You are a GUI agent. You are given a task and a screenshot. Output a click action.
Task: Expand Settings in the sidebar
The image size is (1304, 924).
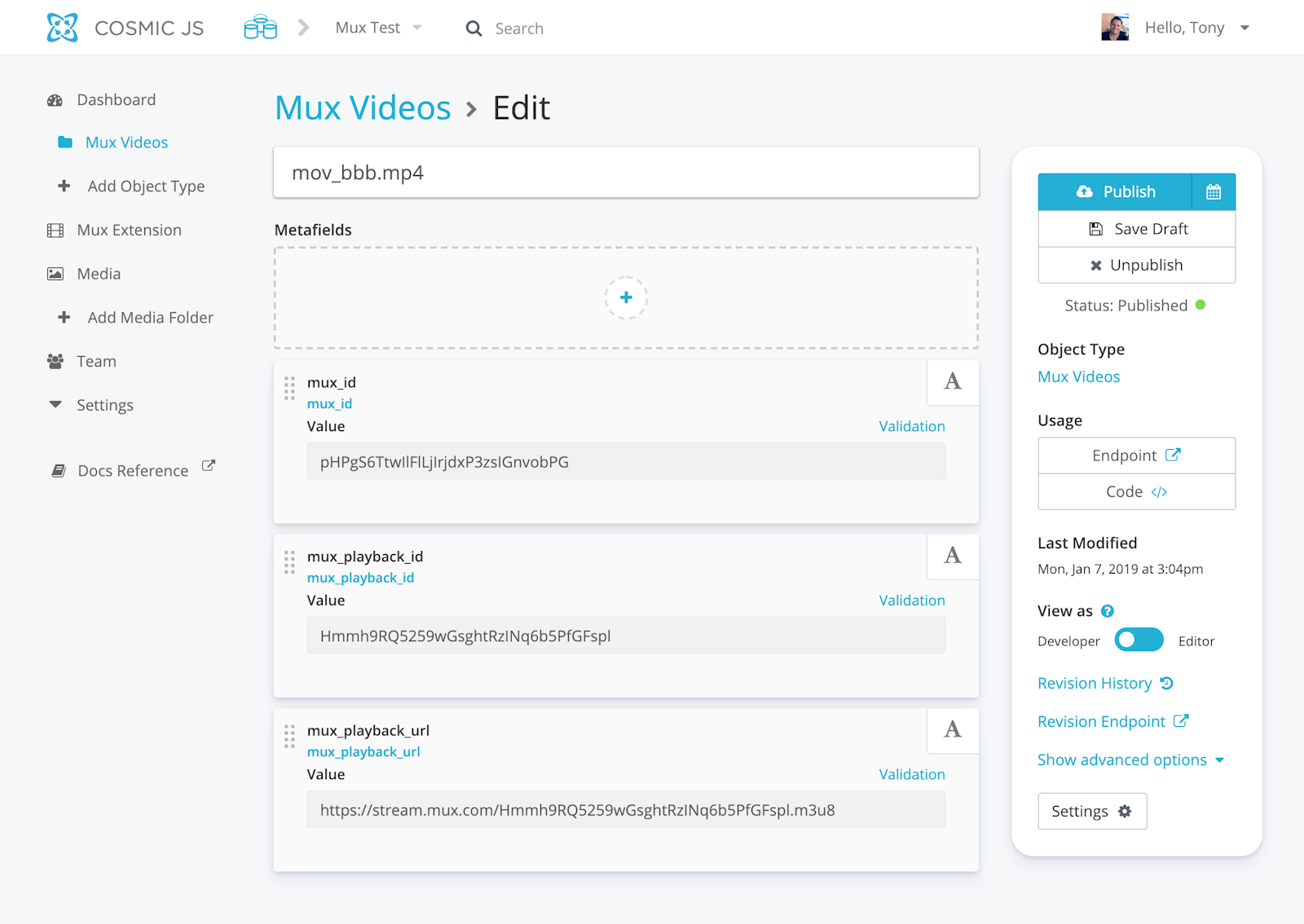pyautogui.click(x=104, y=405)
